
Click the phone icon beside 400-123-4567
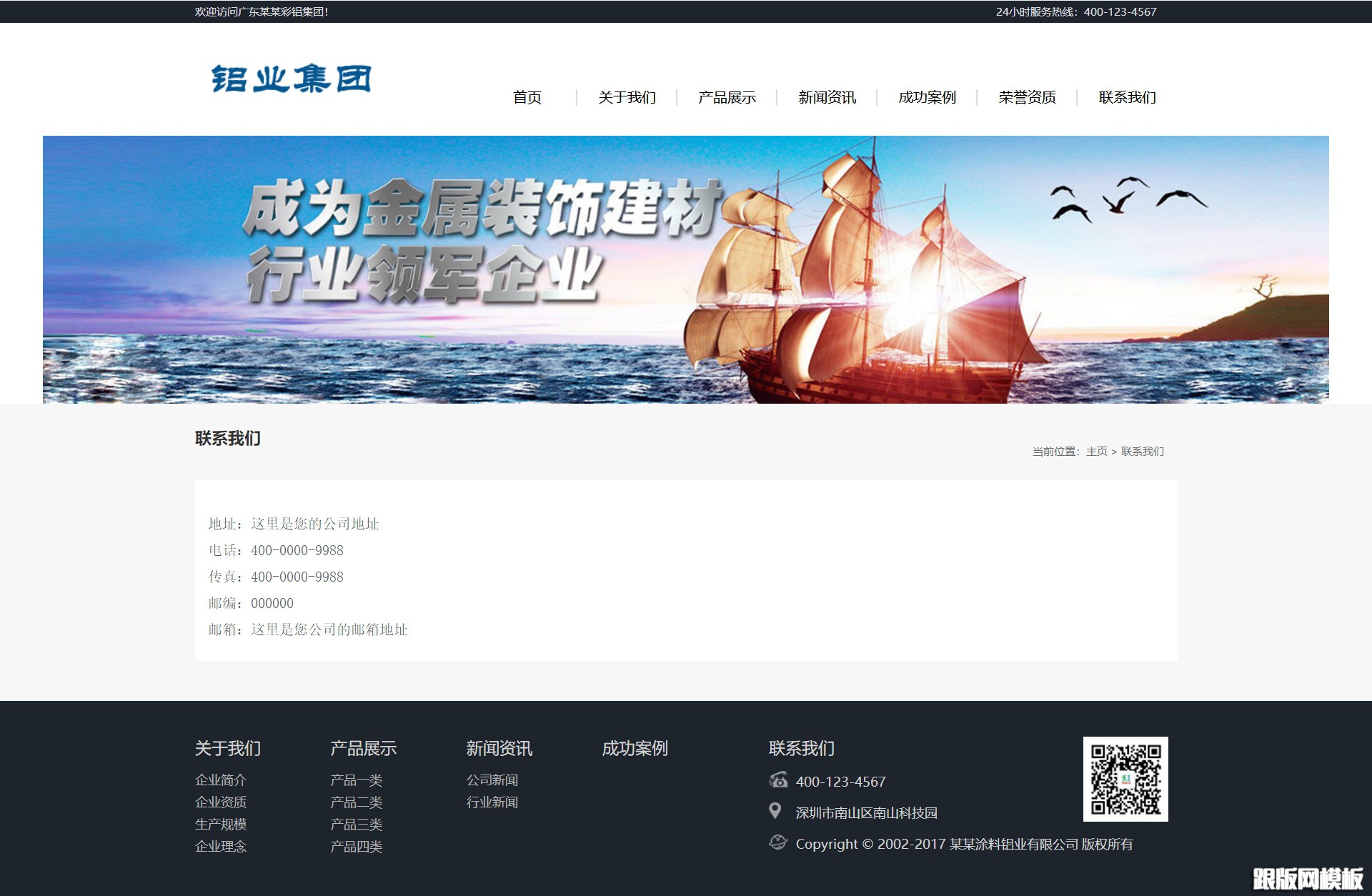[x=778, y=781]
